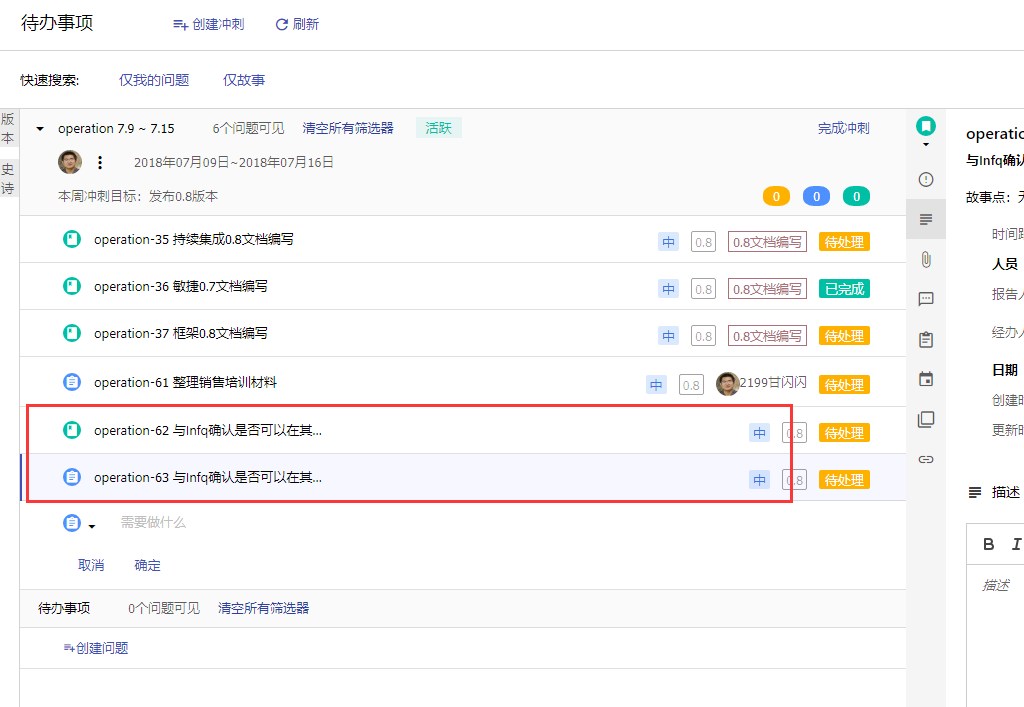Open issue operation-36 敏捷0.7文档编写
This screenshot has width=1024, height=707.
[x=180, y=286]
